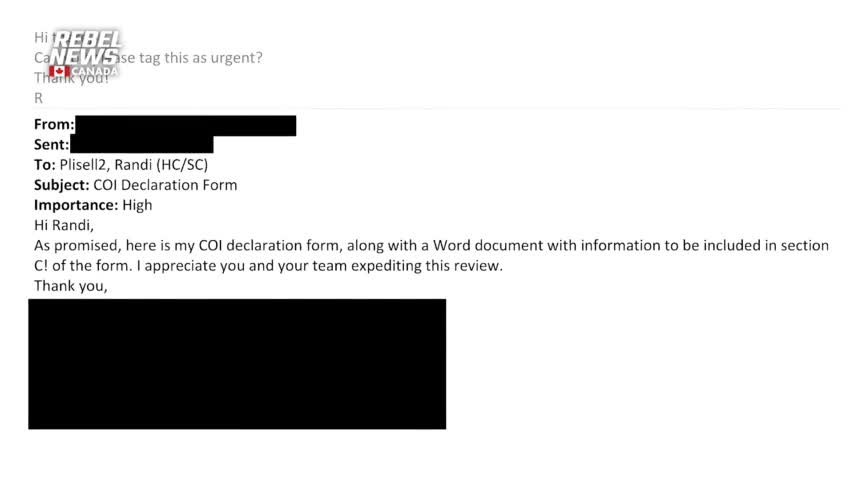Click the single R signature initial
Viewport: 854px width, 480px height.
click(x=38, y=98)
